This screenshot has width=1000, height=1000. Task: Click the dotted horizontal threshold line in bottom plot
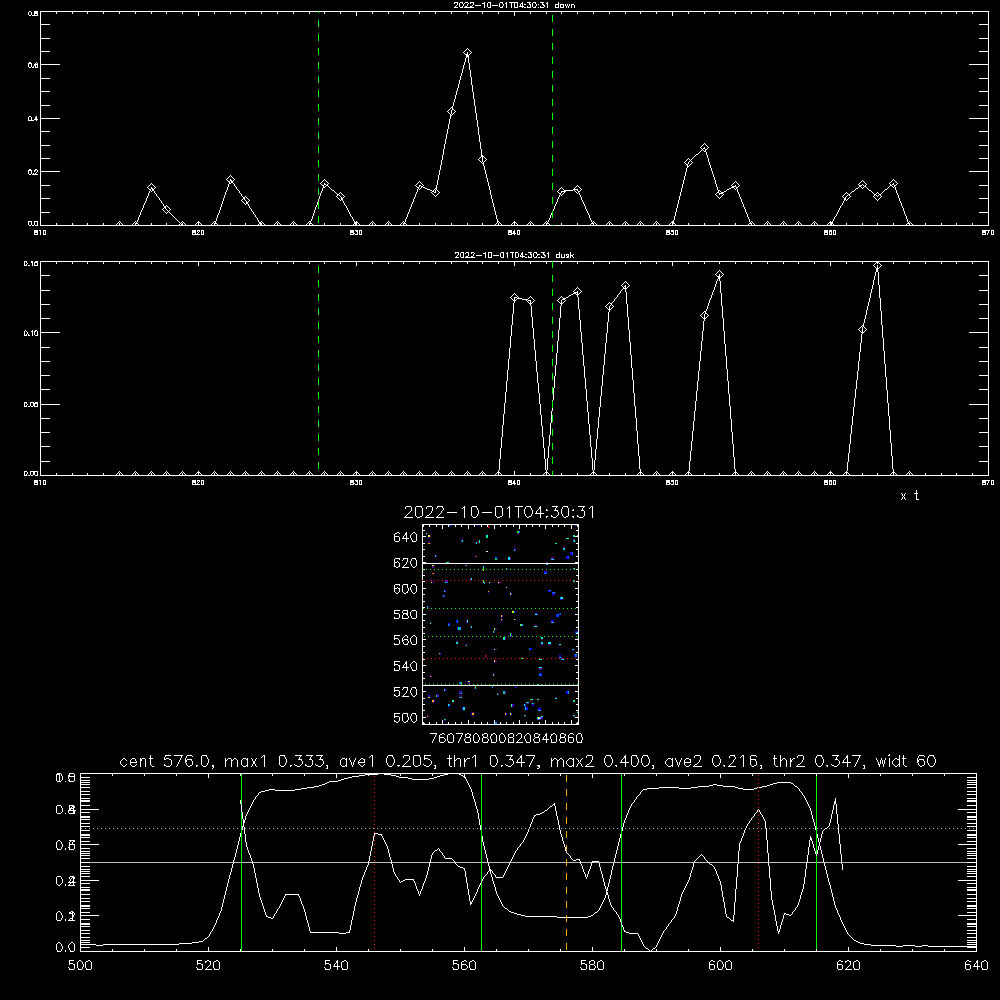[528, 828]
